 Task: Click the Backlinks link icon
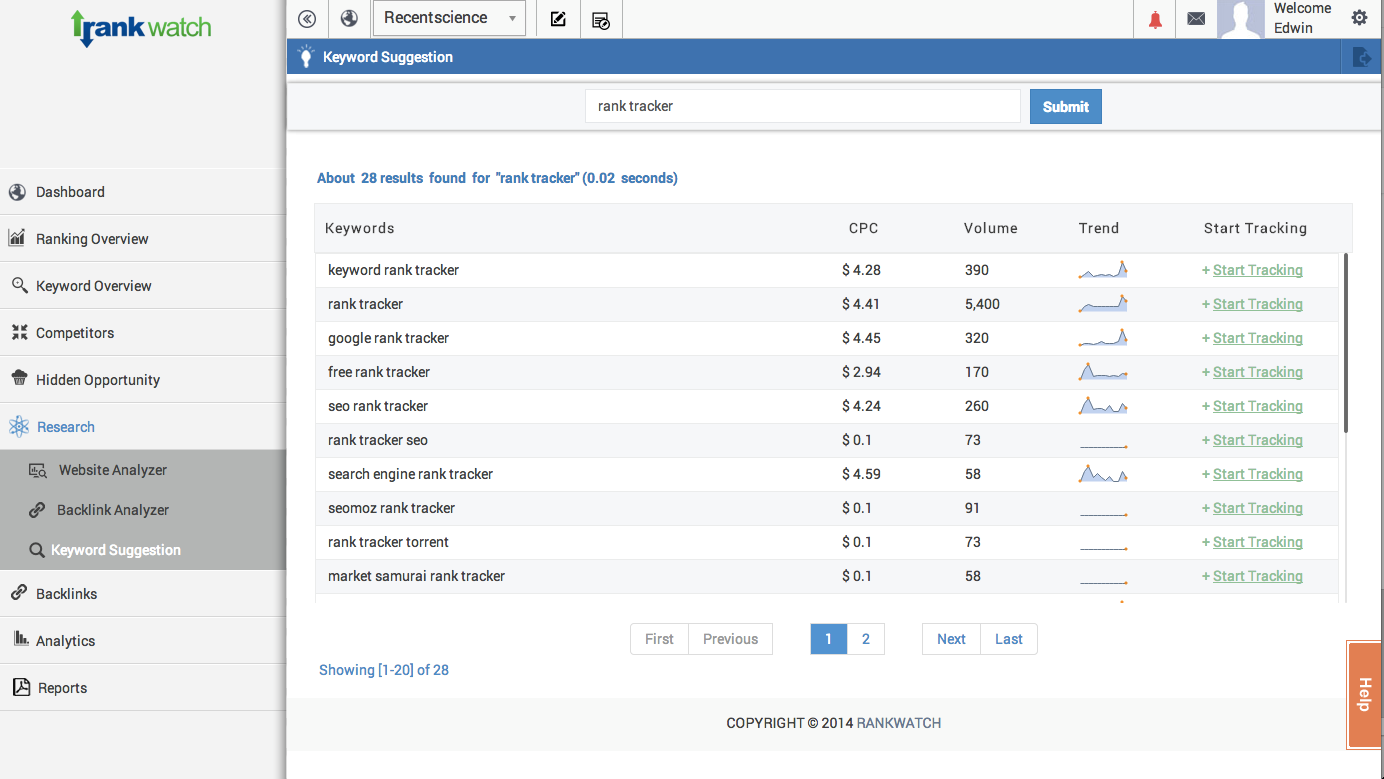18,593
